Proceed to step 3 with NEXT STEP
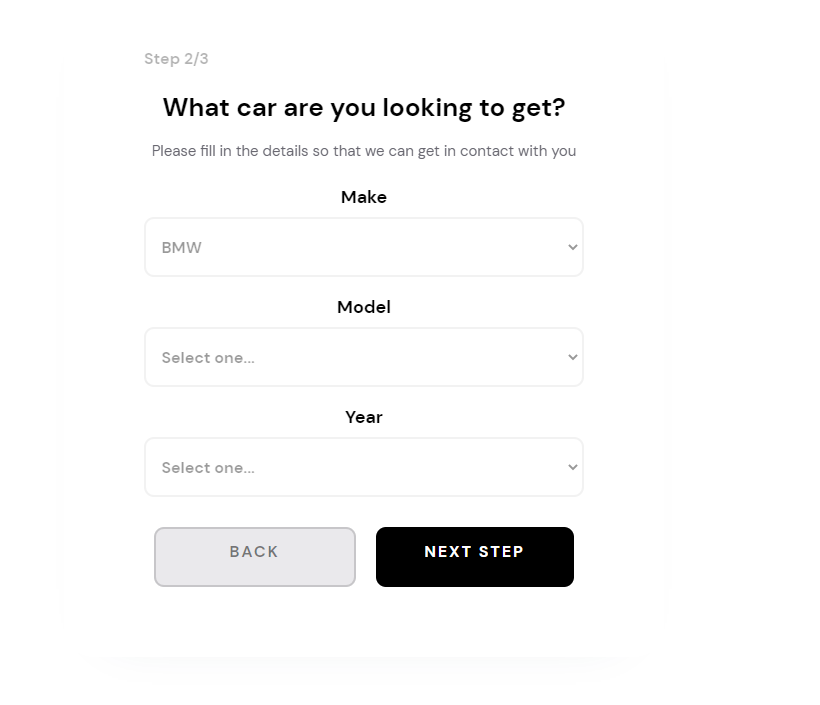This screenshot has width=820, height=705. pos(475,556)
